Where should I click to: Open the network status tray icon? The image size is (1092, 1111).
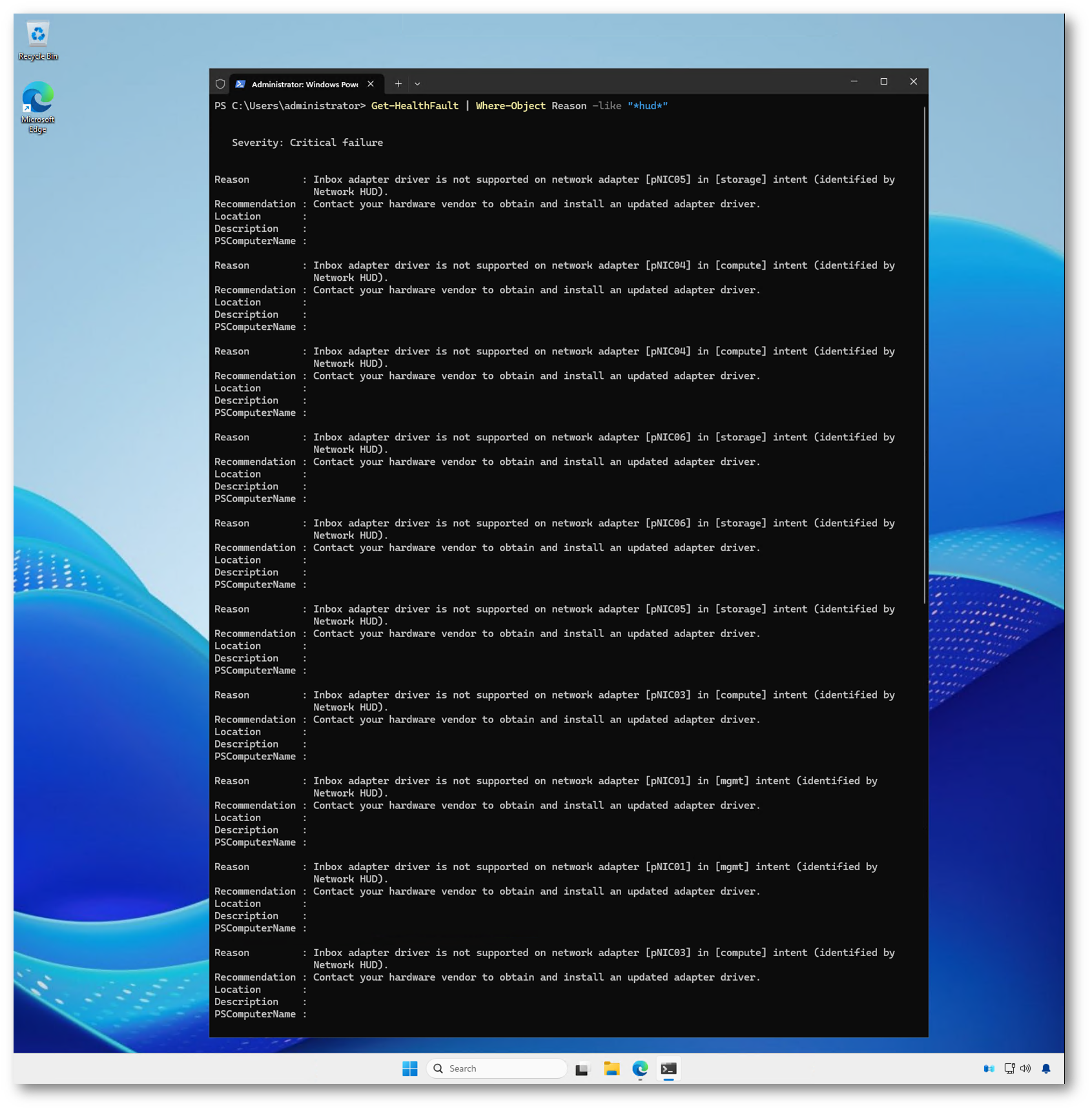[x=1009, y=1068]
